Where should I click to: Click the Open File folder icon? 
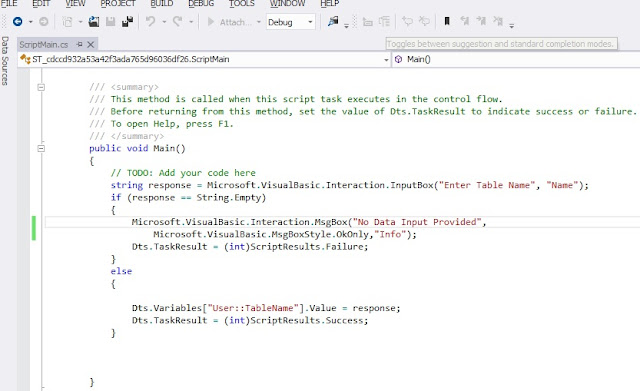click(x=94, y=22)
